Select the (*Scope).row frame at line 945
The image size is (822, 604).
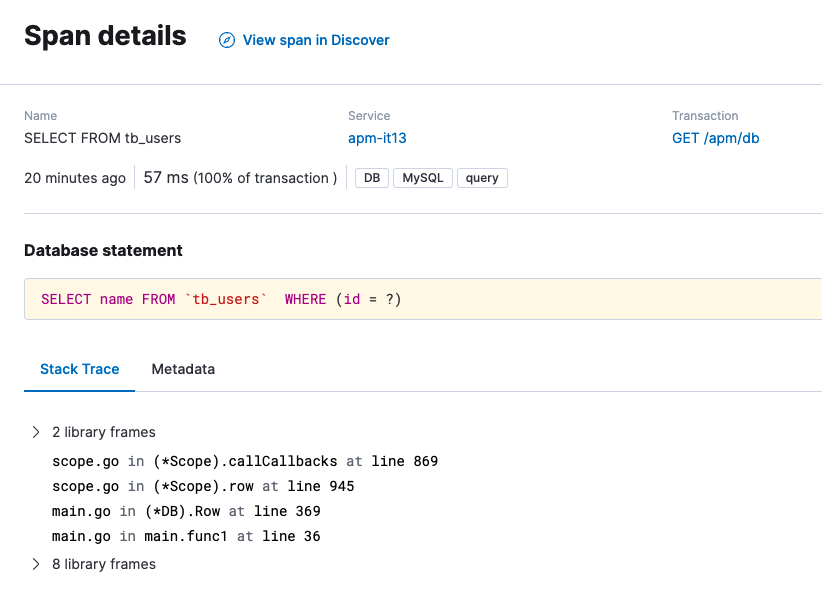pyautogui.click(x=203, y=486)
